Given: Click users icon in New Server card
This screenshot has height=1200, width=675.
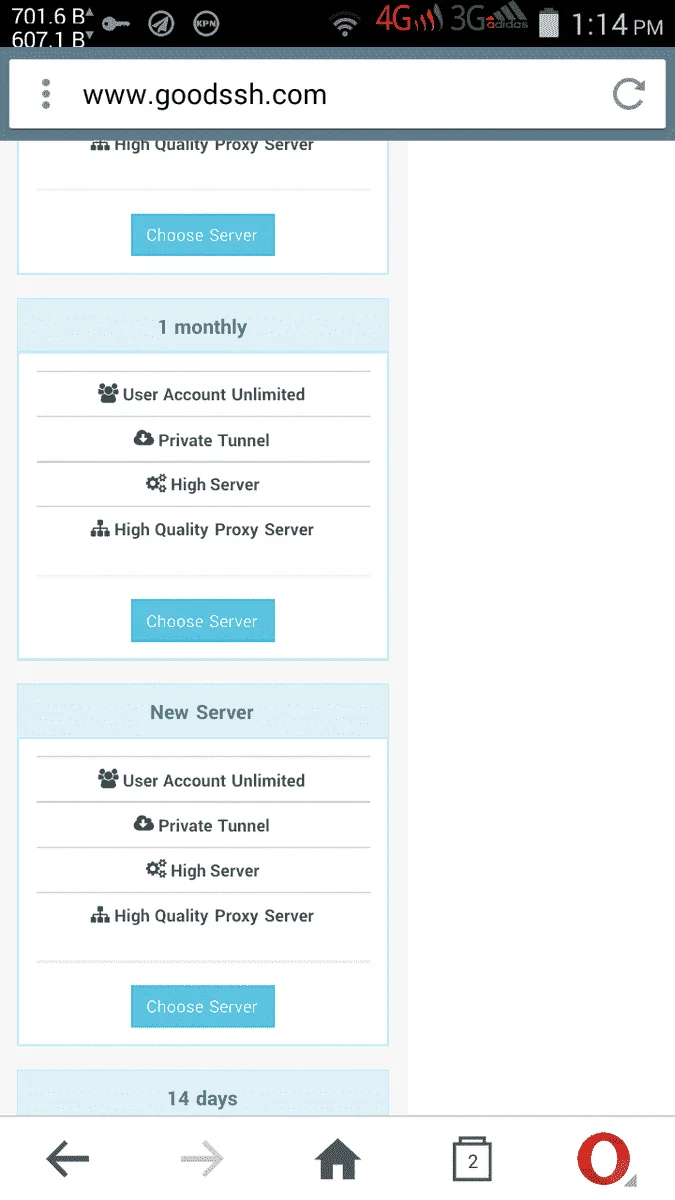Looking at the screenshot, I should point(108,779).
